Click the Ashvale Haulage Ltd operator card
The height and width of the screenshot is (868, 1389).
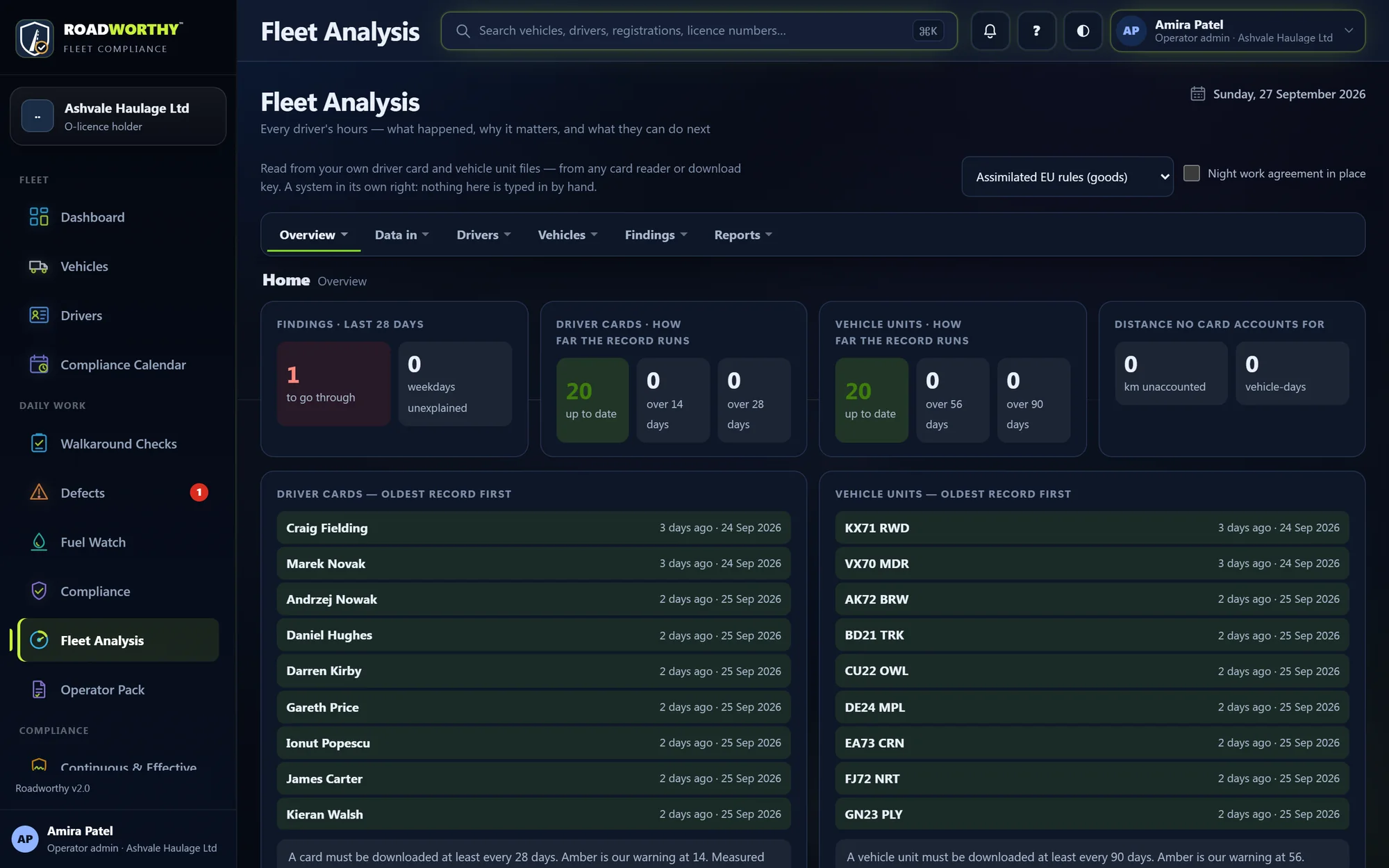118,116
